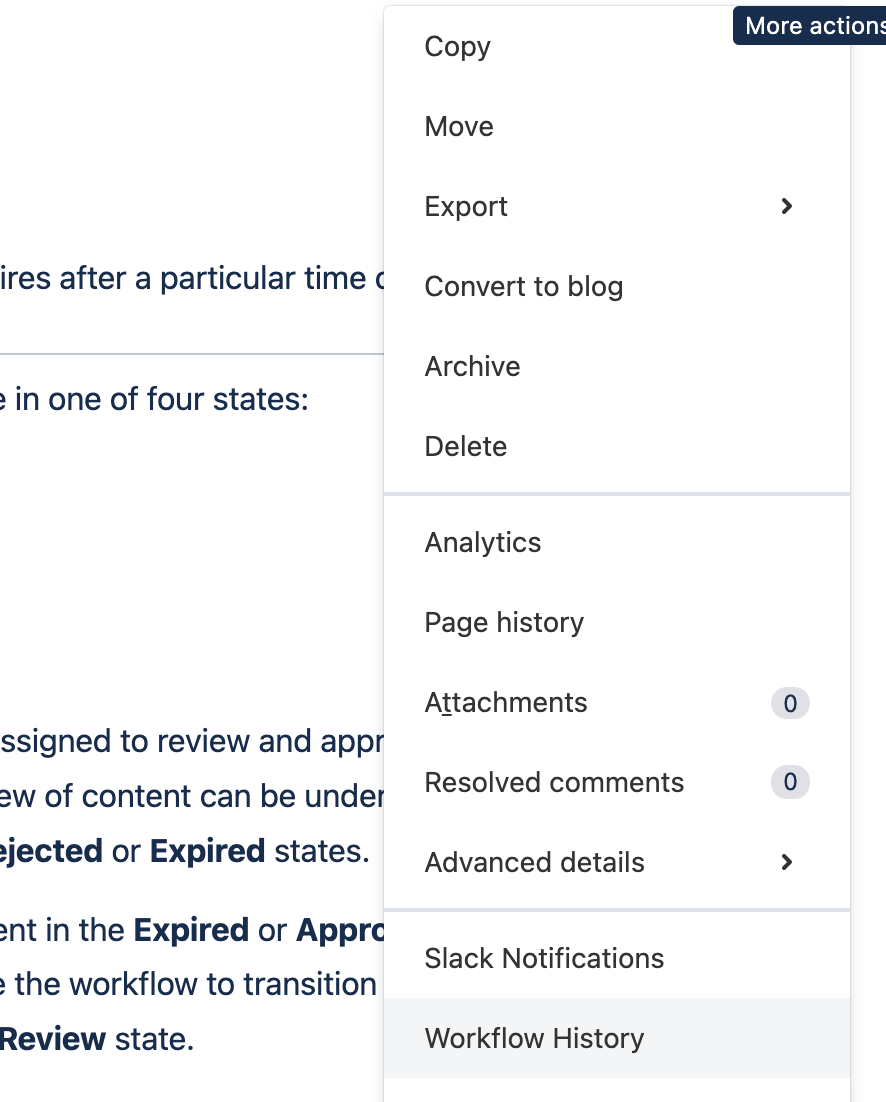The image size is (886, 1102).
Task: Open Attachments menu item
Action: tap(617, 703)
